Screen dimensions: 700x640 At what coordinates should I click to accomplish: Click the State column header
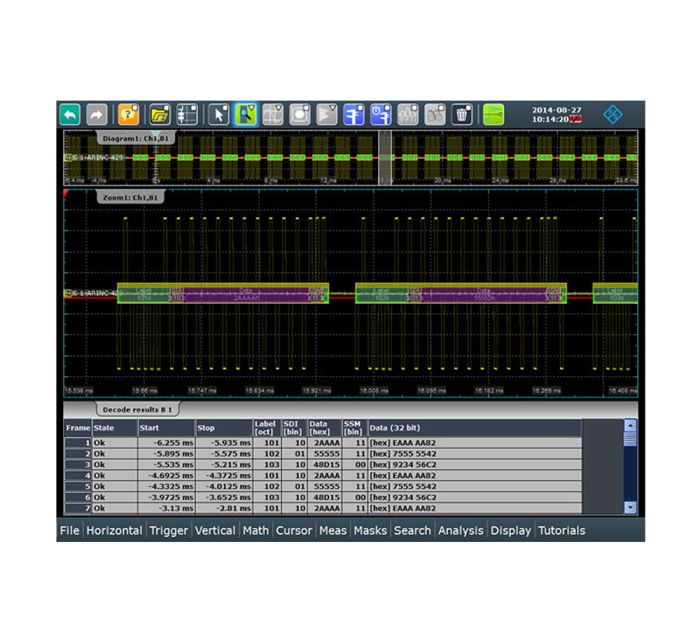tap(115, 428)
